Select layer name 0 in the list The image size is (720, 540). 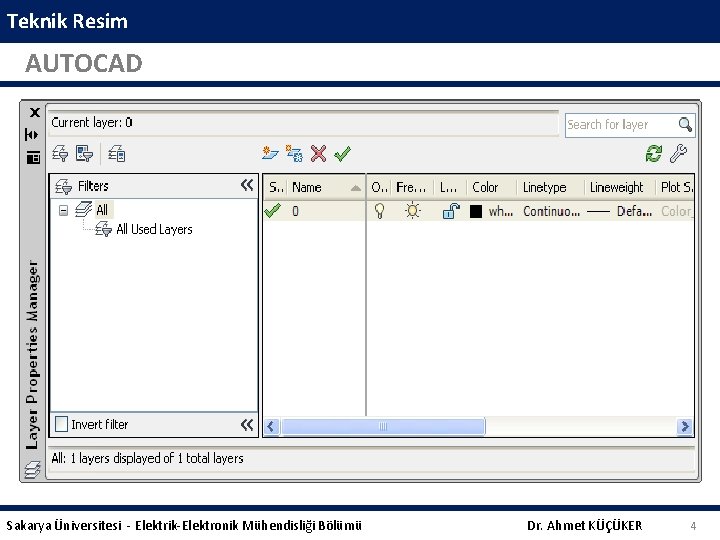tap(295, 211)
